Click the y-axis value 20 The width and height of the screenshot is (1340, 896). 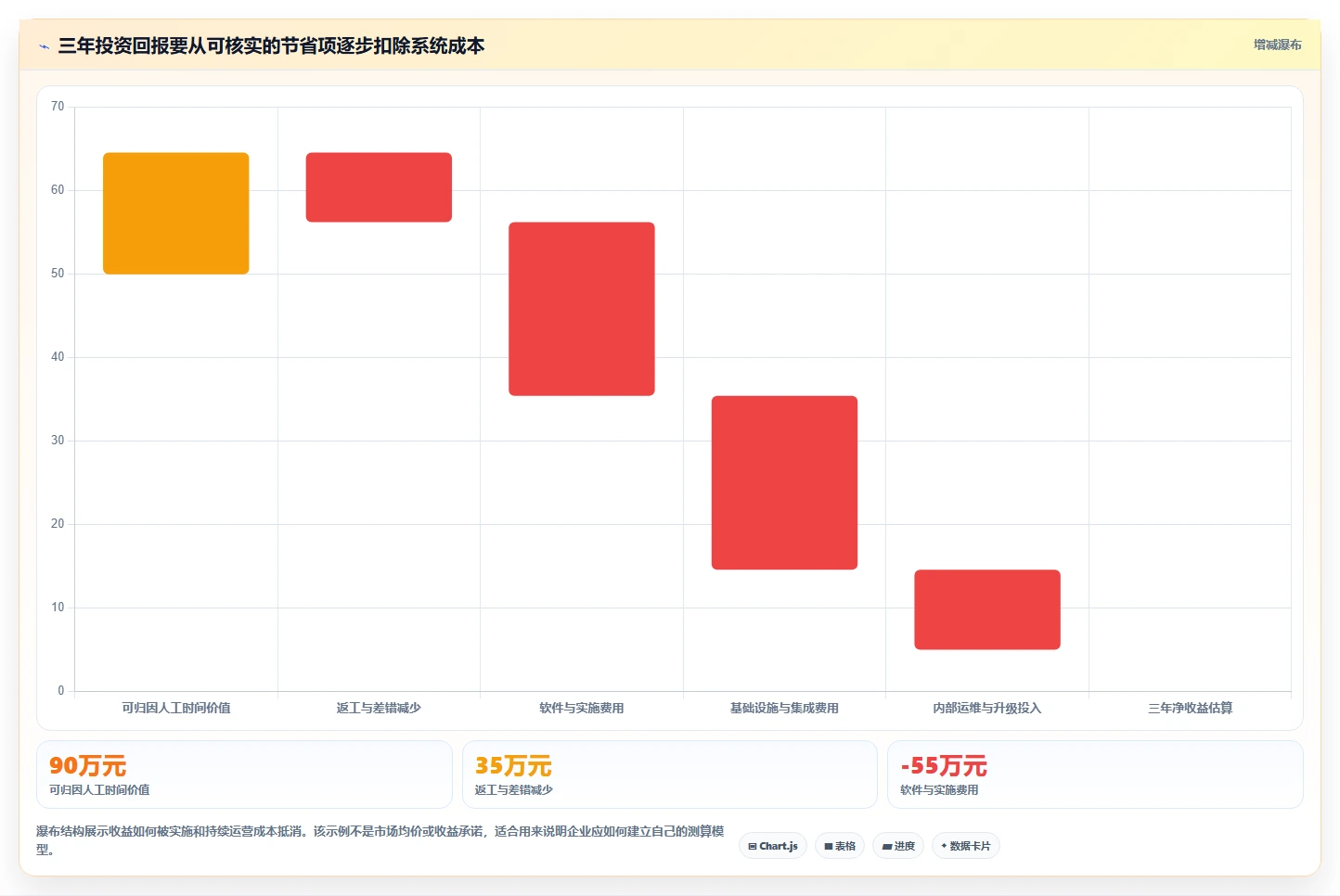tap(58, 524)
